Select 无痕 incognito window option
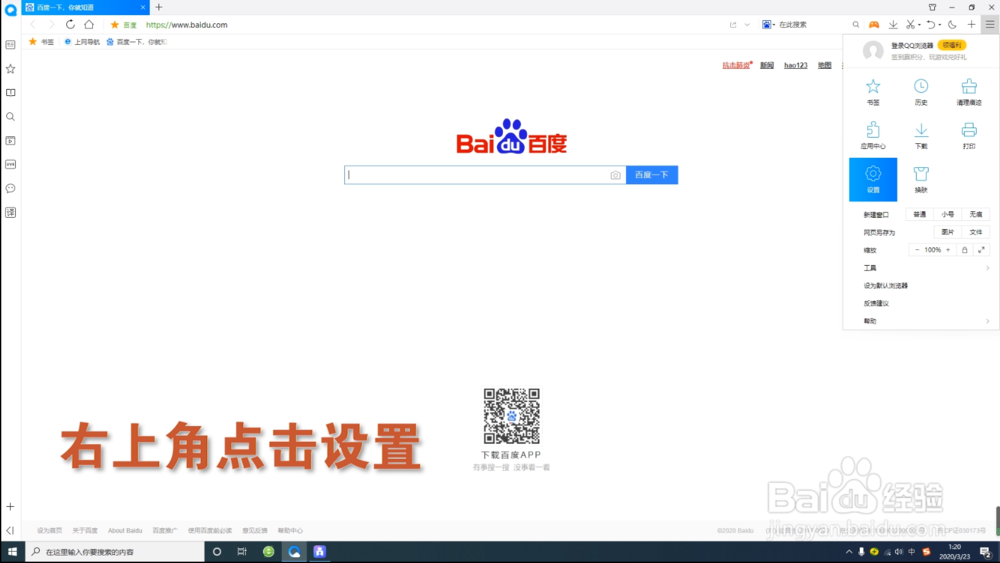This screenshot has width=1000, height=563. coord(975,214)
